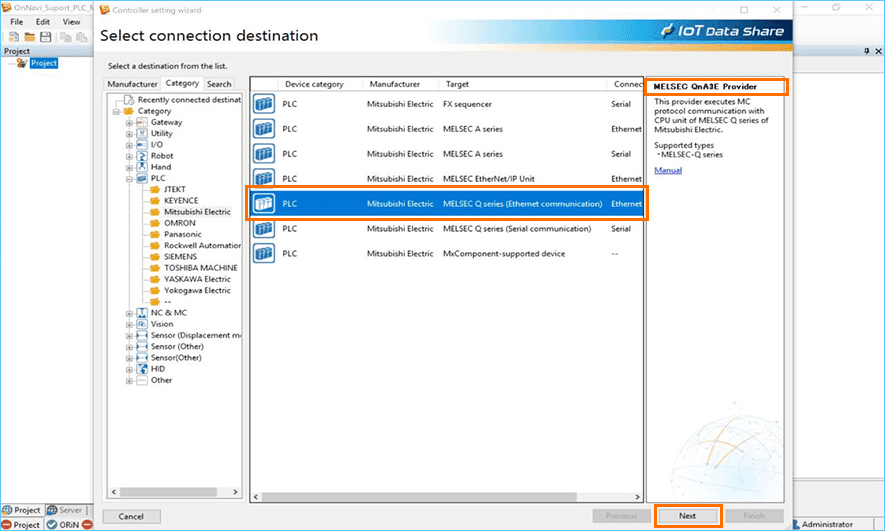Viewport: 885px width, 531px height.
Task: Click the SIEMENS folder icon
Action: 155,256
